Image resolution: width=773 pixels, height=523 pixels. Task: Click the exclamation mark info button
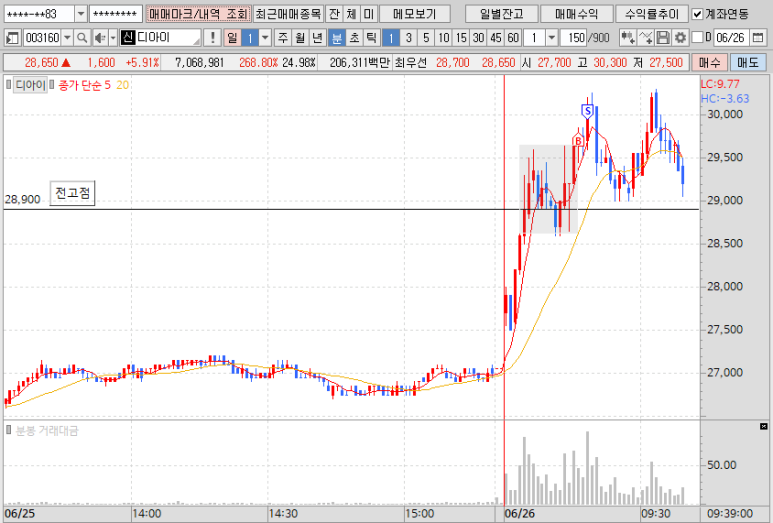(x=212, y=38)
